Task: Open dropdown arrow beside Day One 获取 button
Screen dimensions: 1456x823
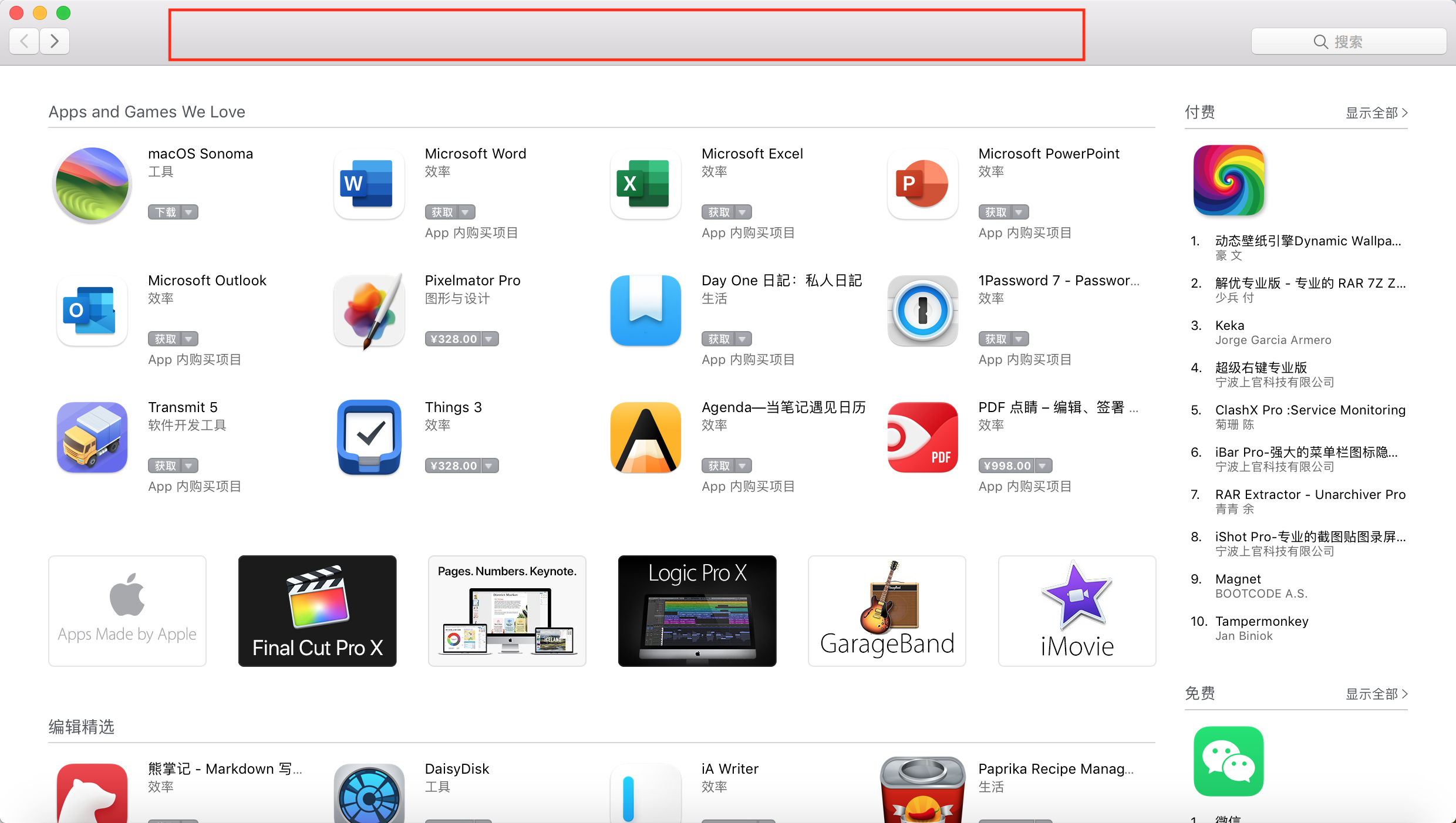Action: coord(743,339)
